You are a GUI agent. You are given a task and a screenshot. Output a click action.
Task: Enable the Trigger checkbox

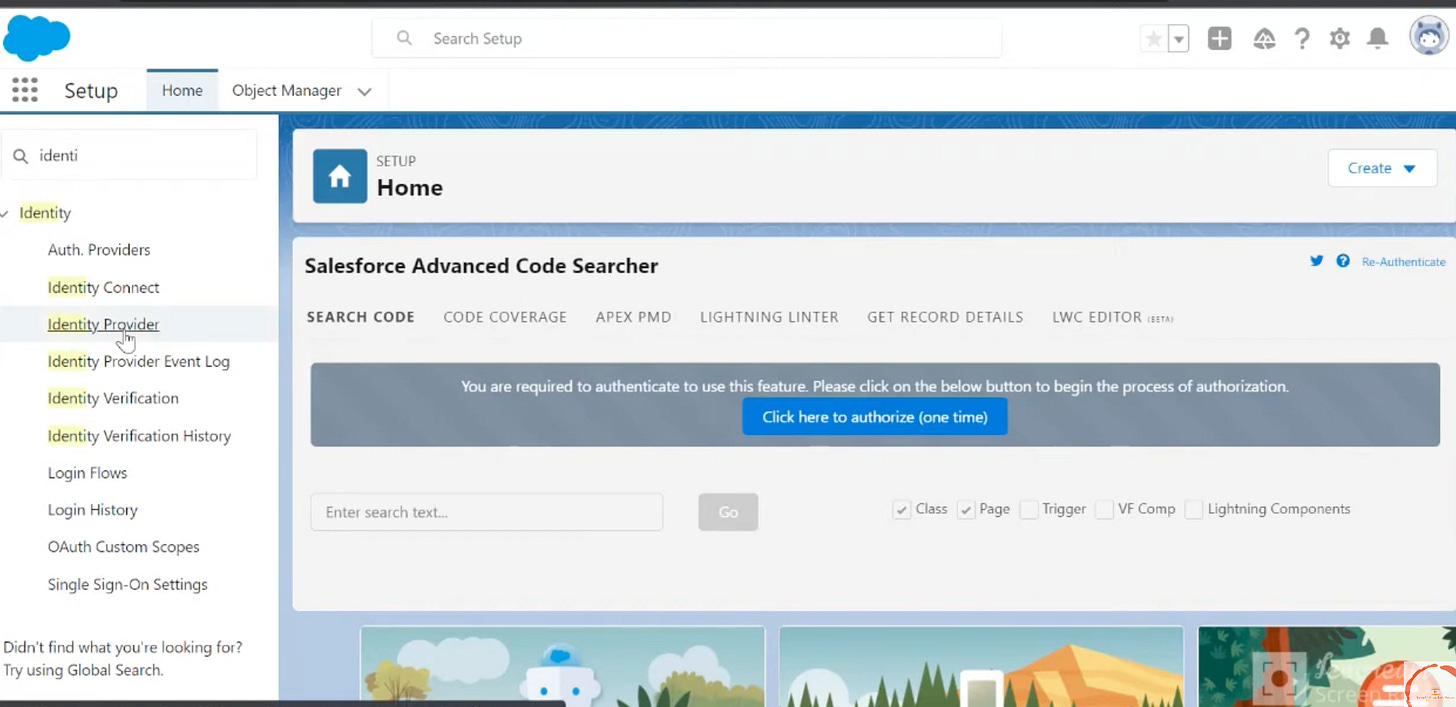[1029, 510]
